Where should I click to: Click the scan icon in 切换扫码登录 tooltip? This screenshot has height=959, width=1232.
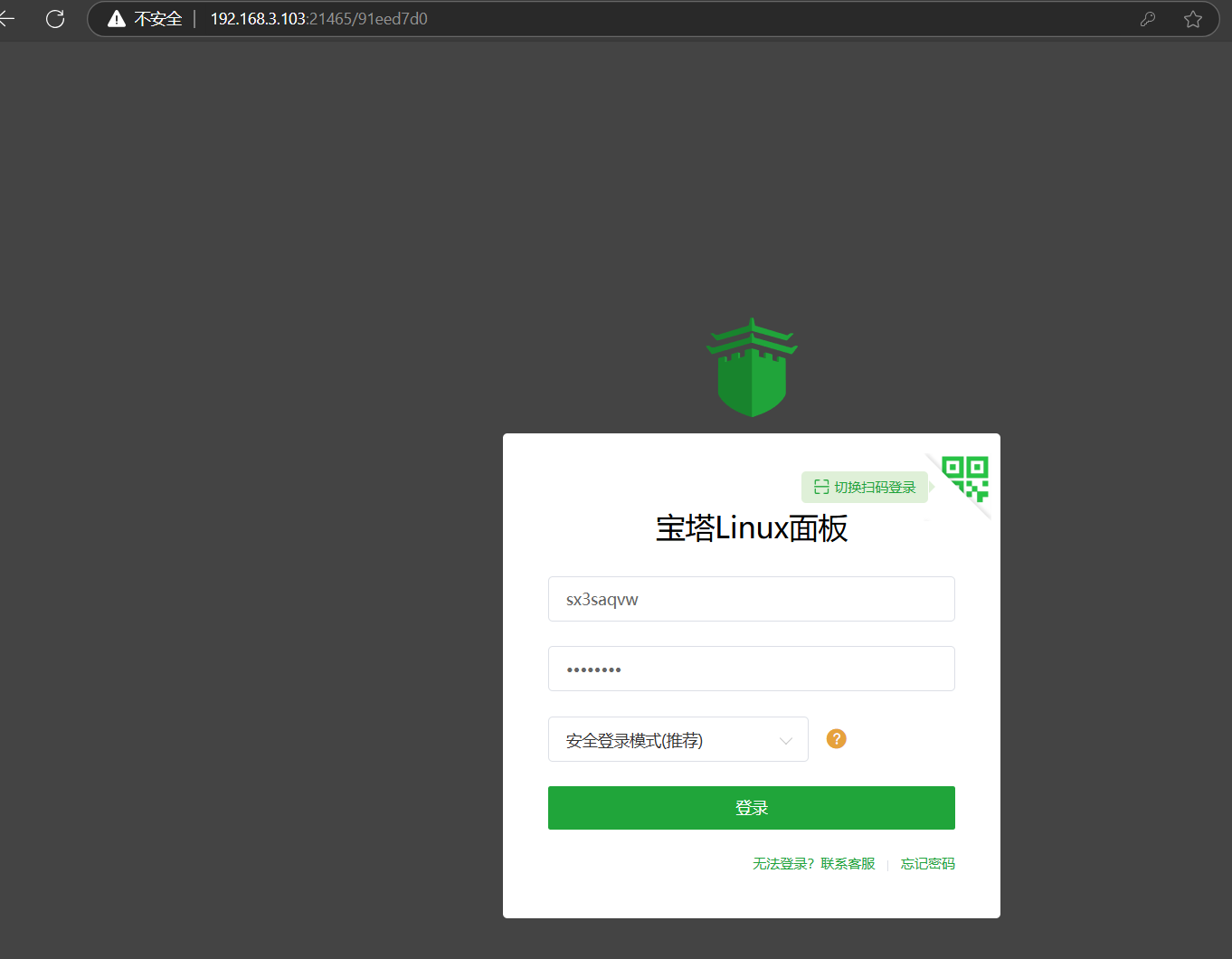click(821, 487)
